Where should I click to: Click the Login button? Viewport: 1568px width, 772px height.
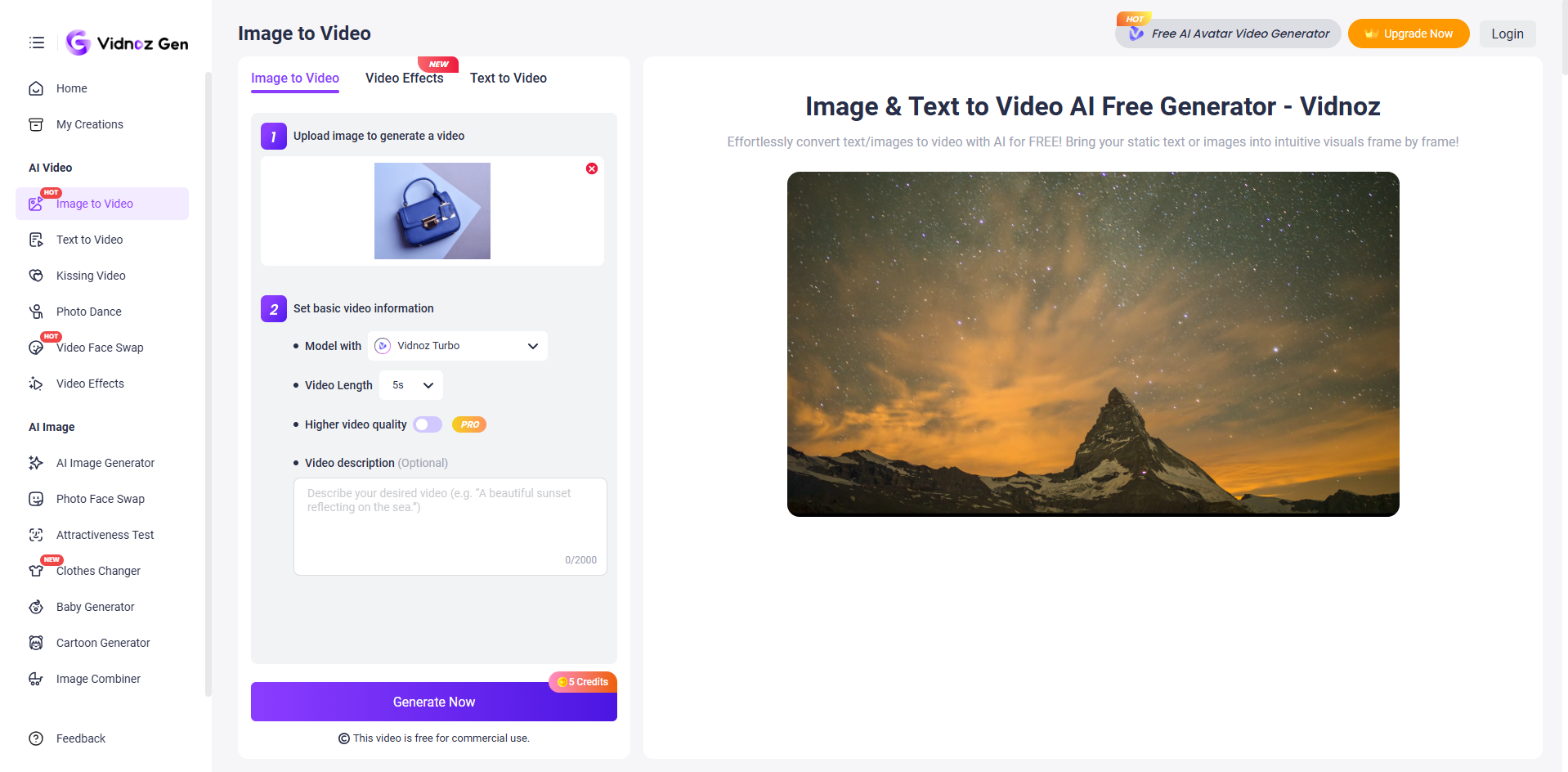pos(1507,34)
